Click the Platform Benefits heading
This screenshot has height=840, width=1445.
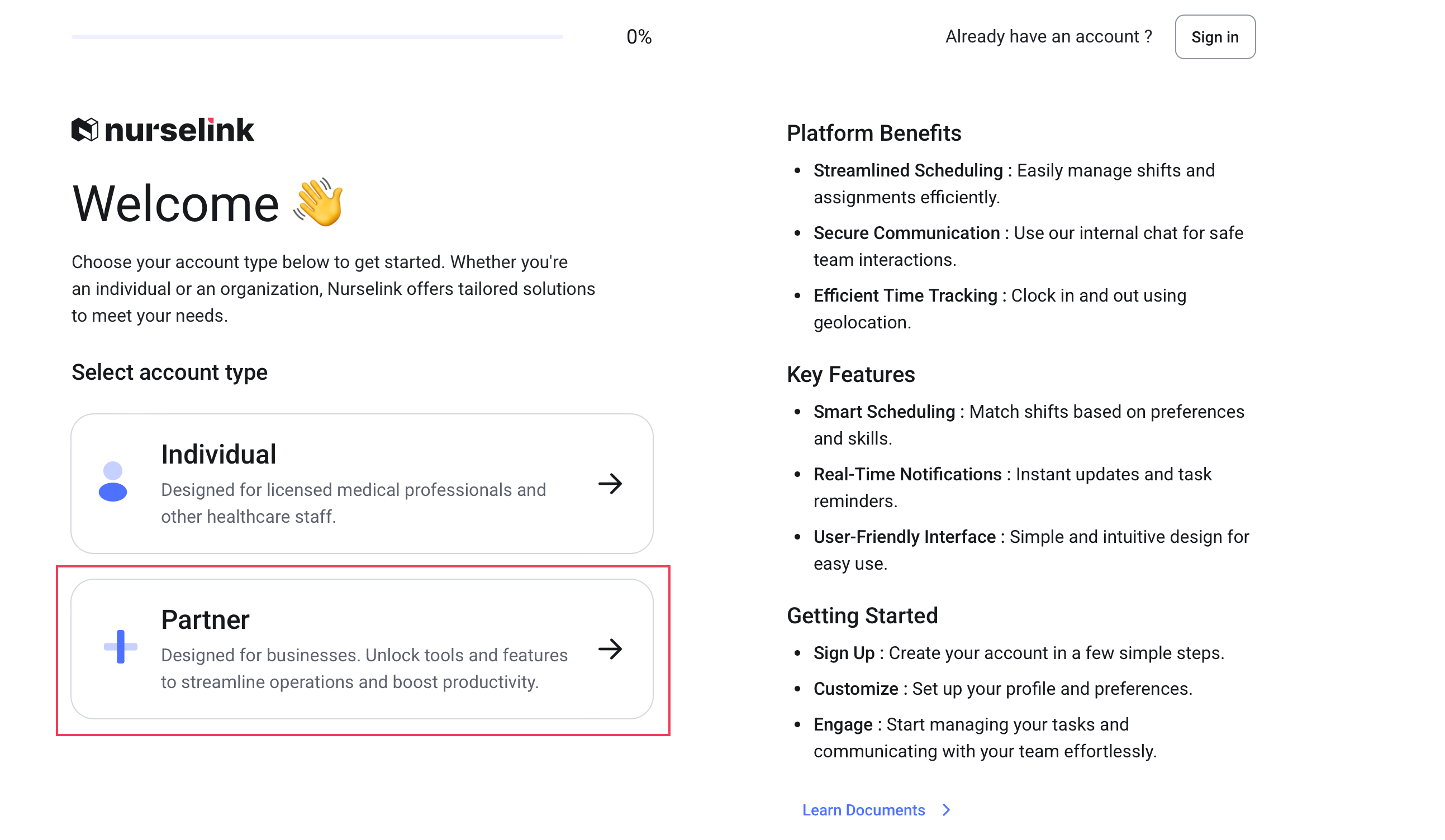click(x=874, y=133)
